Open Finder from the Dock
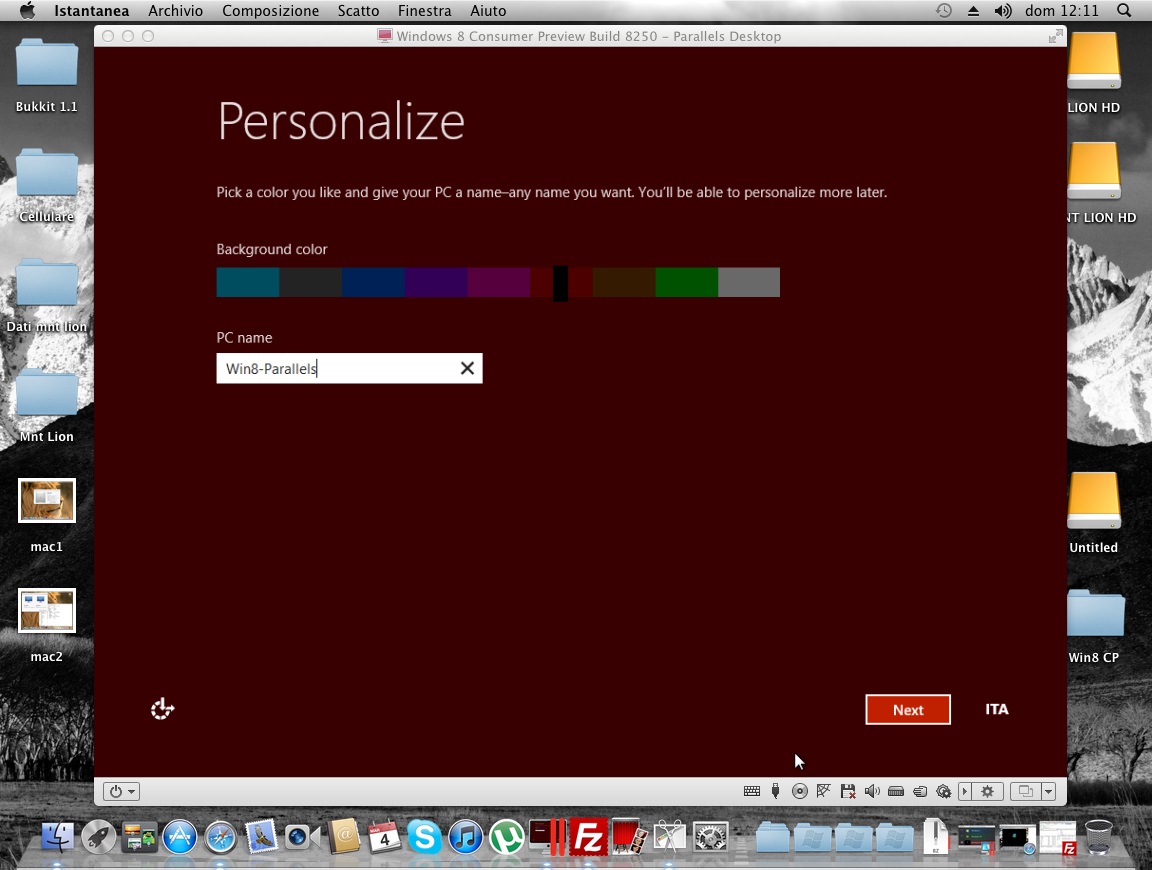 pyautogui.click(x=57, y=837)
